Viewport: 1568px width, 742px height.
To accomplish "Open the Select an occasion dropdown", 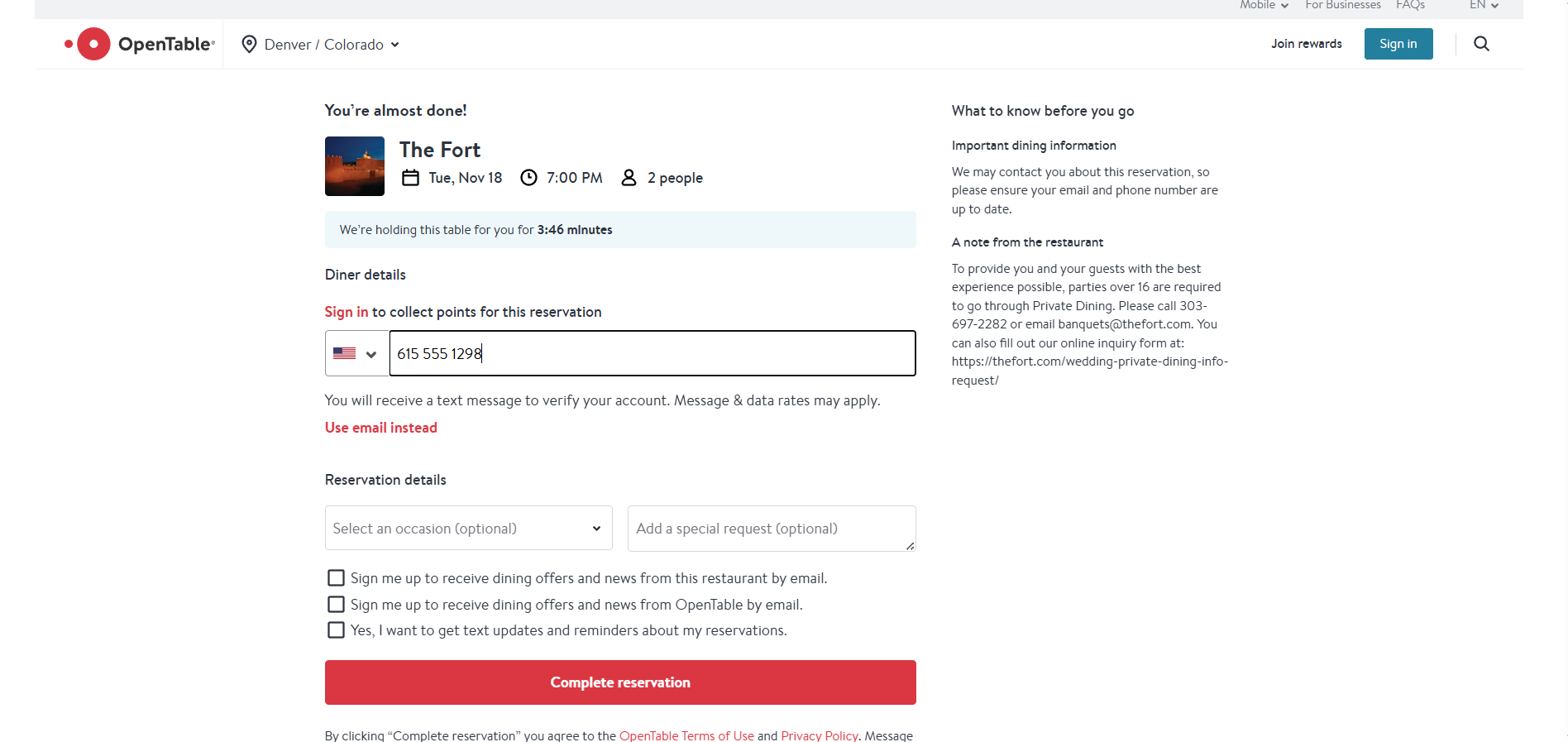I will (468, 529).
